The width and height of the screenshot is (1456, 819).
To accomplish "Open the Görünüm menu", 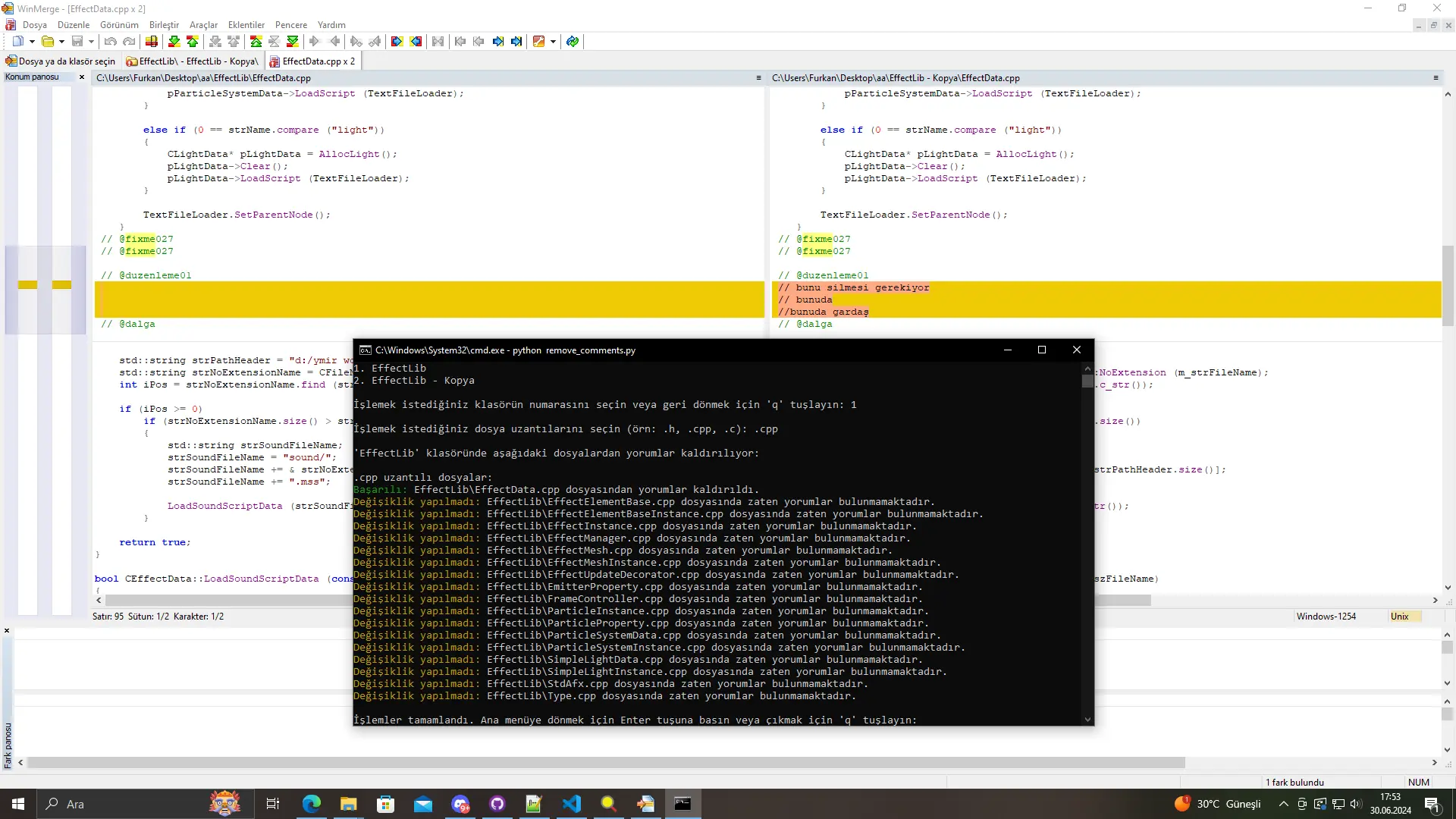I will (x=119, y=25).
